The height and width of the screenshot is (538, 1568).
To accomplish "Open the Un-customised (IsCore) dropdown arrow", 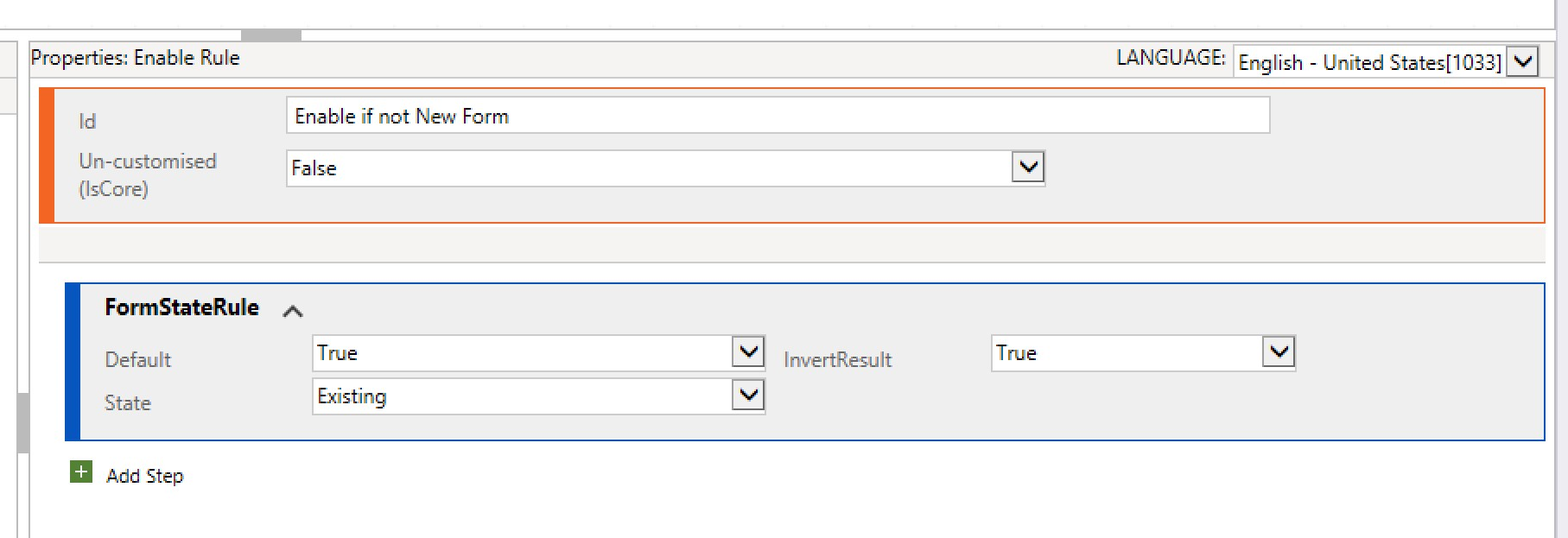I will tap(1028, 167).
